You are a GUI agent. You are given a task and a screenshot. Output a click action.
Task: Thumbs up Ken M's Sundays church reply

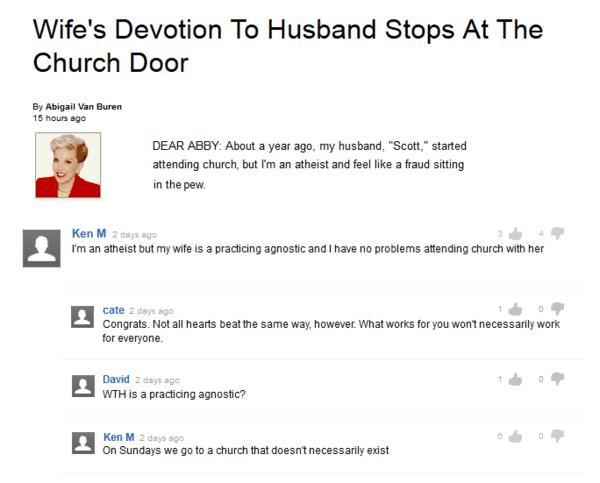click(517, 436)
